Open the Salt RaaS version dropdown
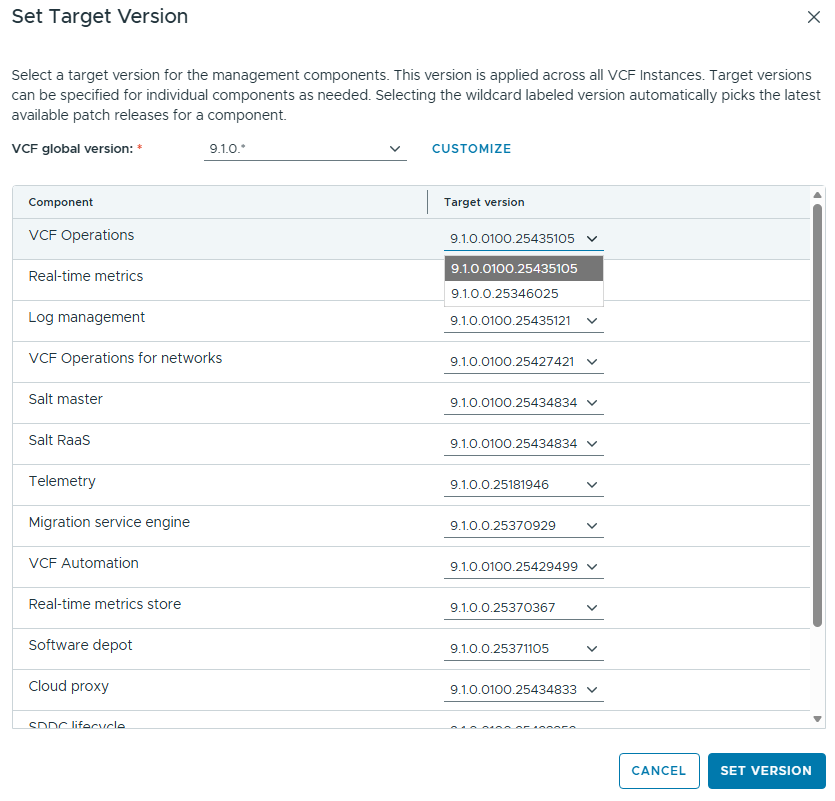 (523, 444)
